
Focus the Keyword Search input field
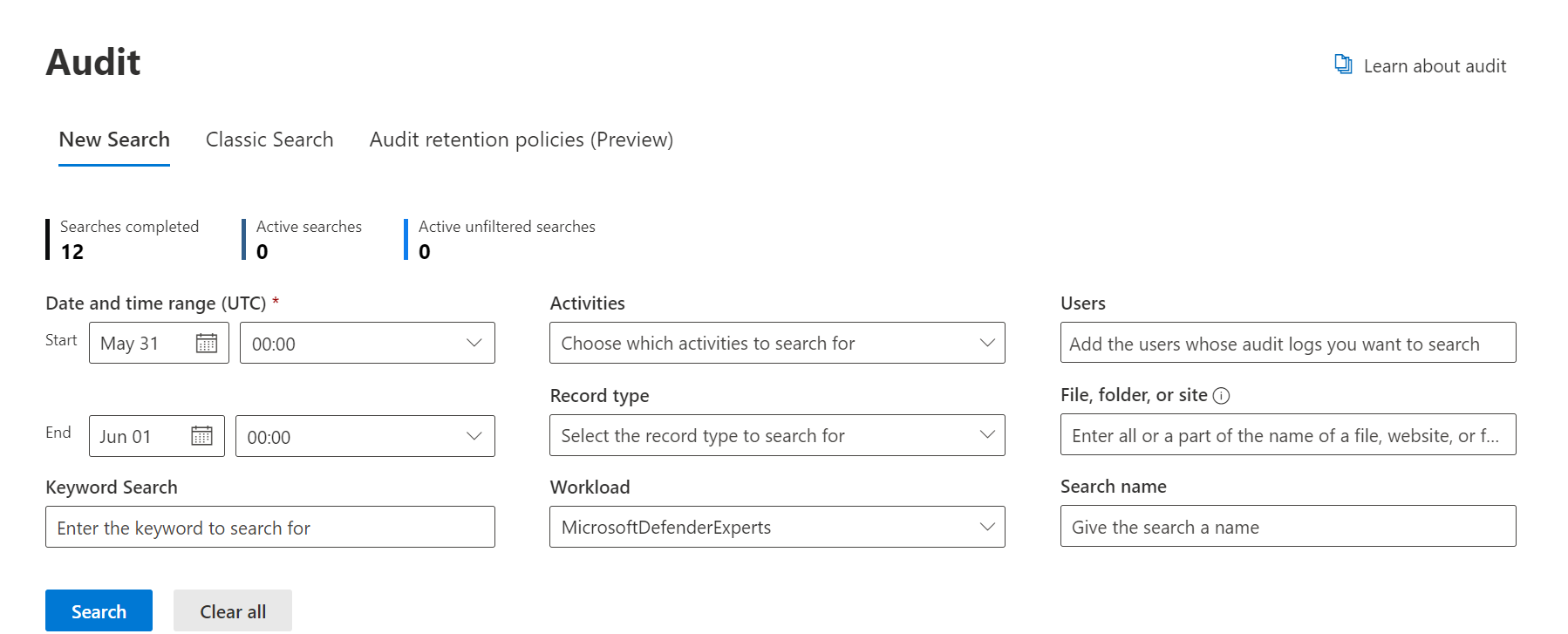[x=270, y=528]
